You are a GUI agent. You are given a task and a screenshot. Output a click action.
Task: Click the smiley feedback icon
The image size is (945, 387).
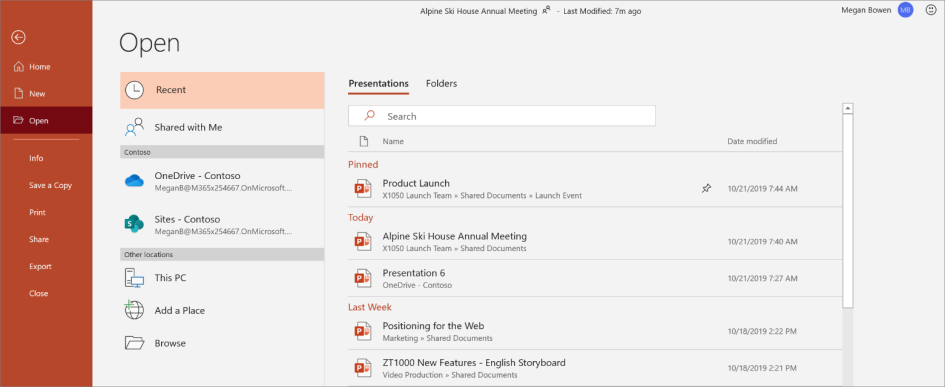pyautogui.click(x=931, y=10)
